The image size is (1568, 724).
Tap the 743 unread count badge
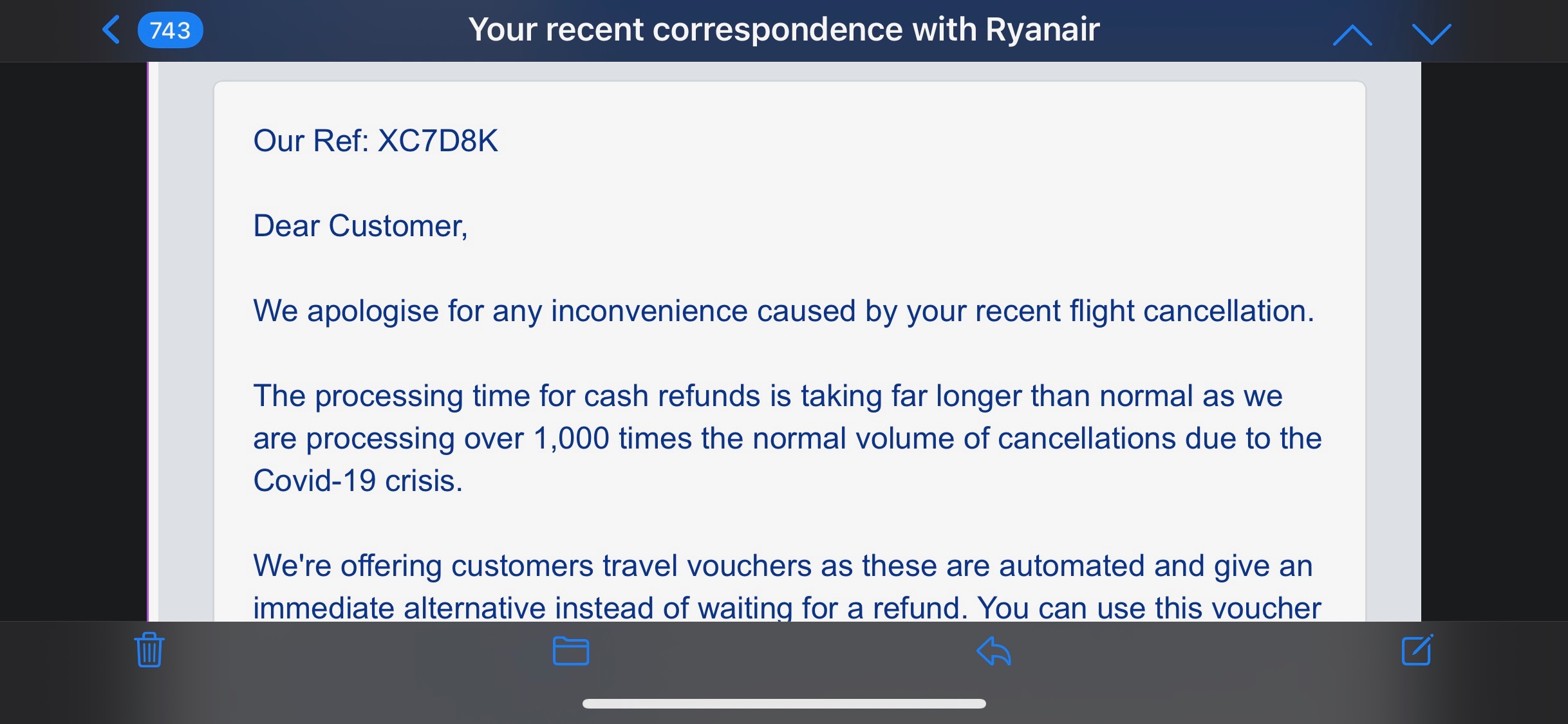170,30
